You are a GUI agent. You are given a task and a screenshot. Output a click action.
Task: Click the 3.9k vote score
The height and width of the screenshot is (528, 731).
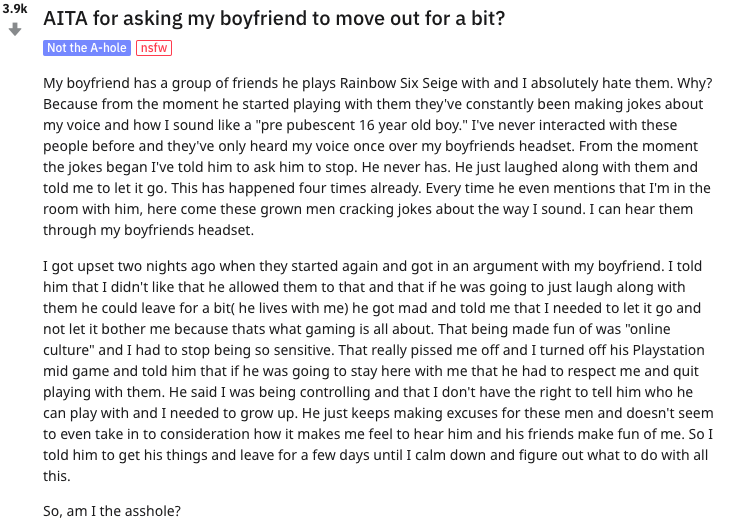click(14, 8)
